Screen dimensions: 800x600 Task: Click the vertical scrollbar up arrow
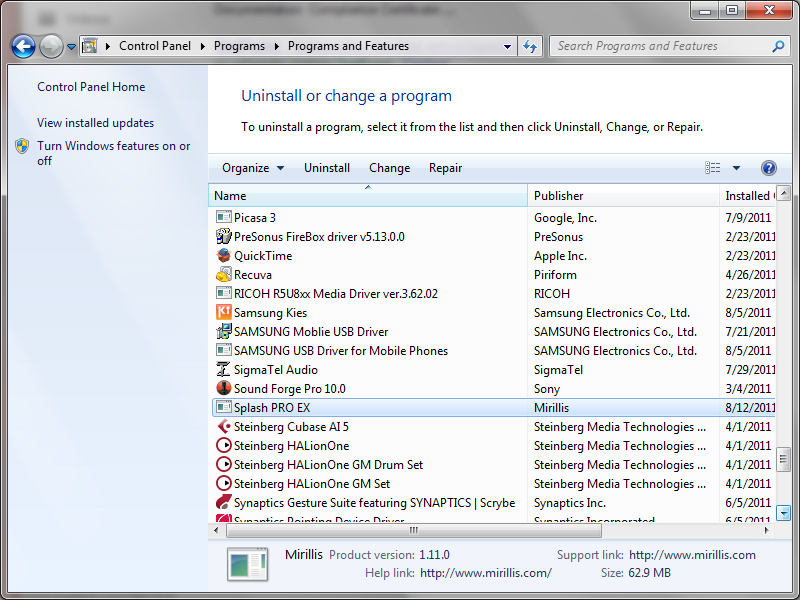click(783, 193)
